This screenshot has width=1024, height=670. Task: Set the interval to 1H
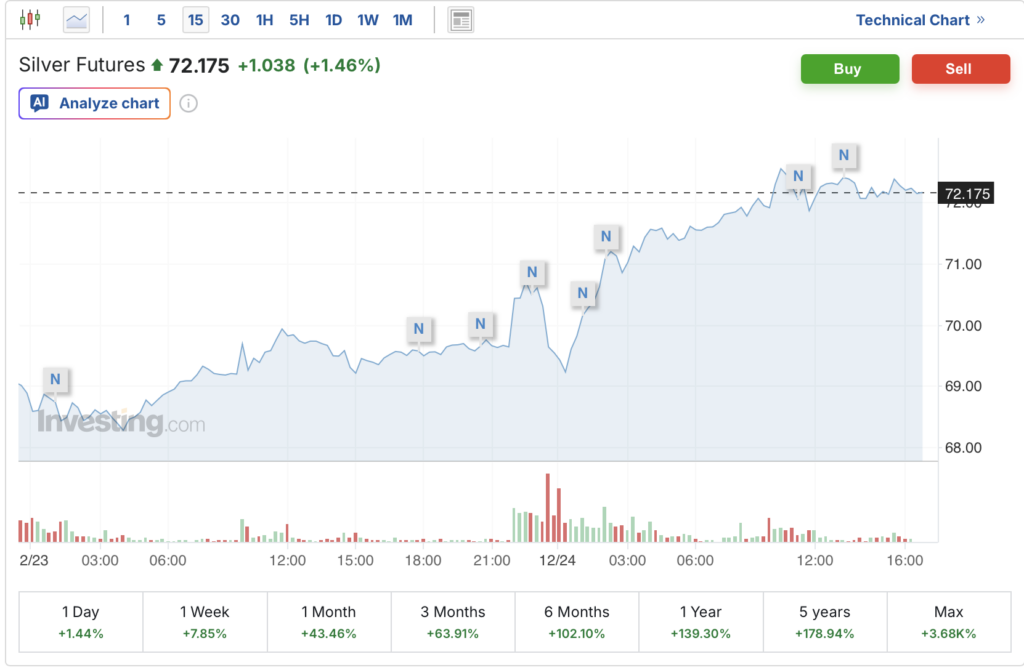pyautogui.click(x=264, y=20)
